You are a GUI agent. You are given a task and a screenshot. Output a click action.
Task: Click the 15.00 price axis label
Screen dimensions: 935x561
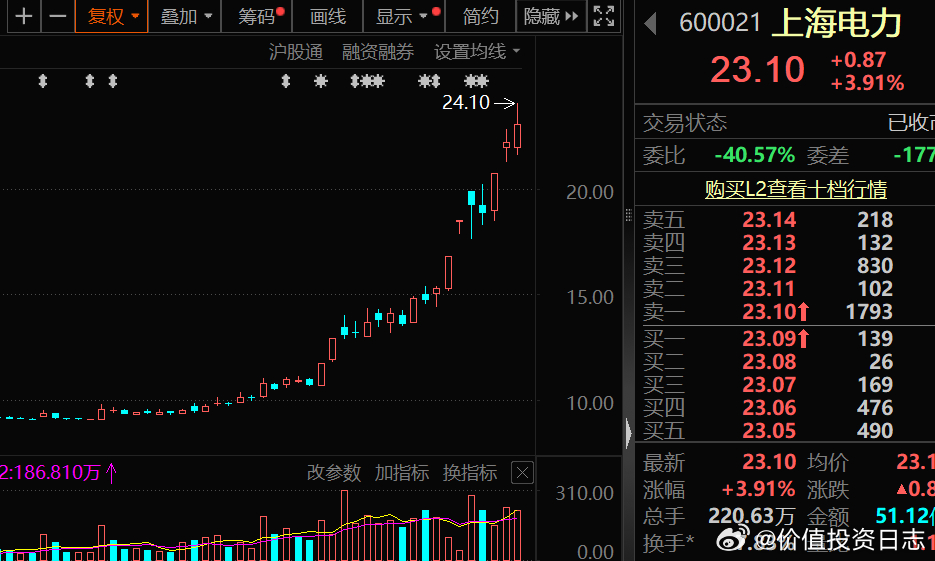[x=590, y=297]
